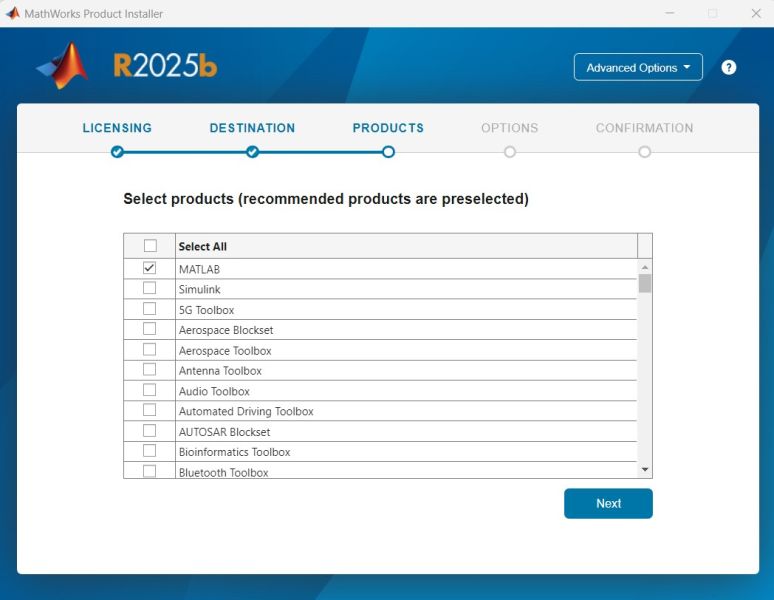Open the Advanced Options dropdown
The image size is (774, 600).
coord(638,67)
